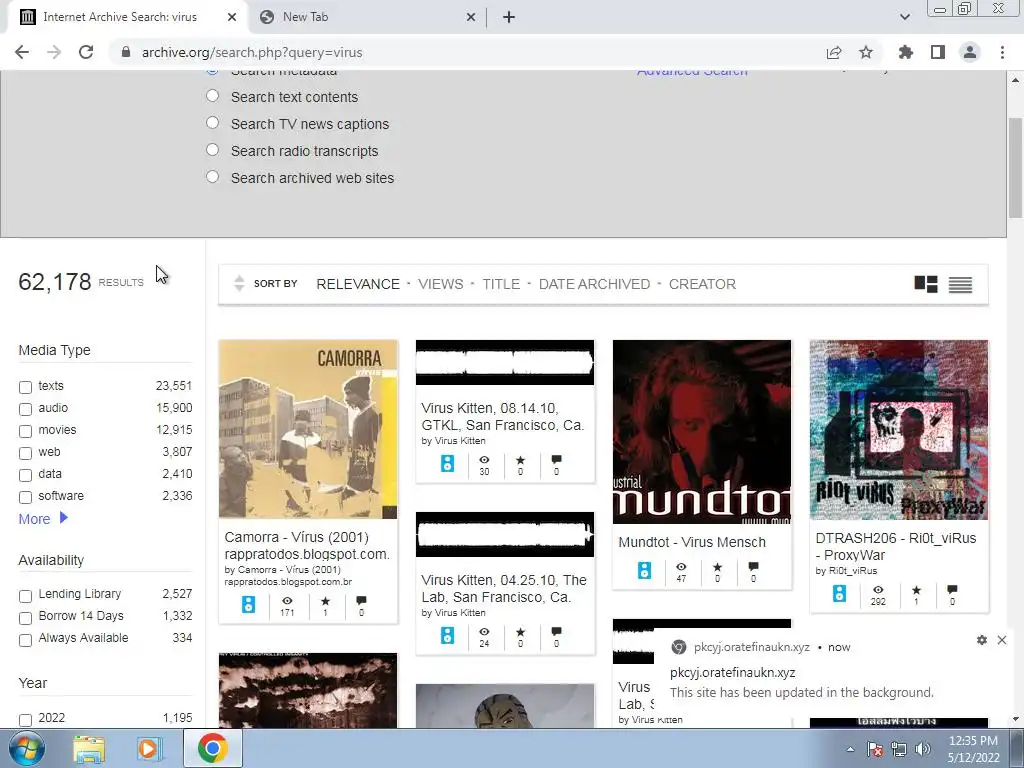
Task: Open Chrome three-dot menu
Action: (x=1002, y=52)
